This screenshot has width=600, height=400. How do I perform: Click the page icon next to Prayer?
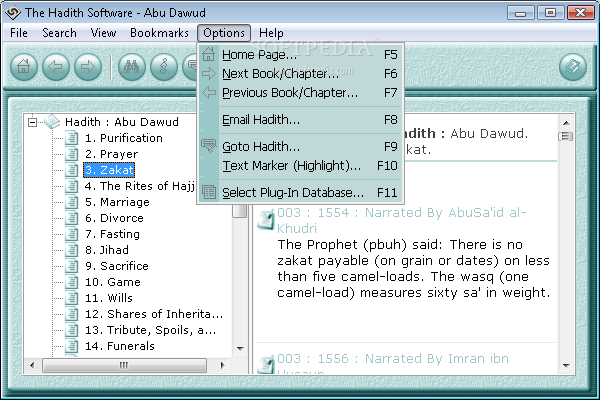click(72, 154)
